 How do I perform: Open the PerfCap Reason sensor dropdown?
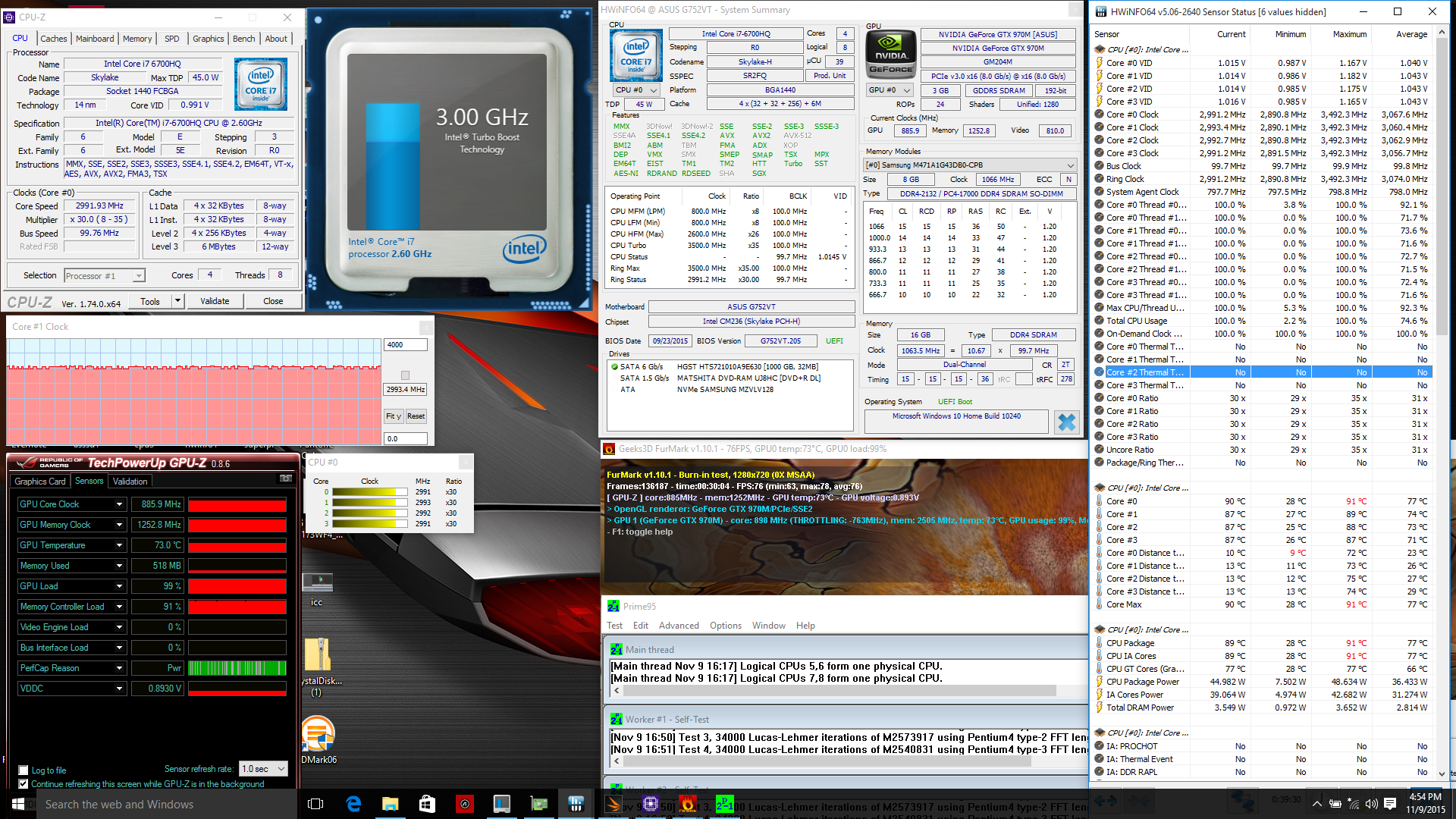(119, 668)
